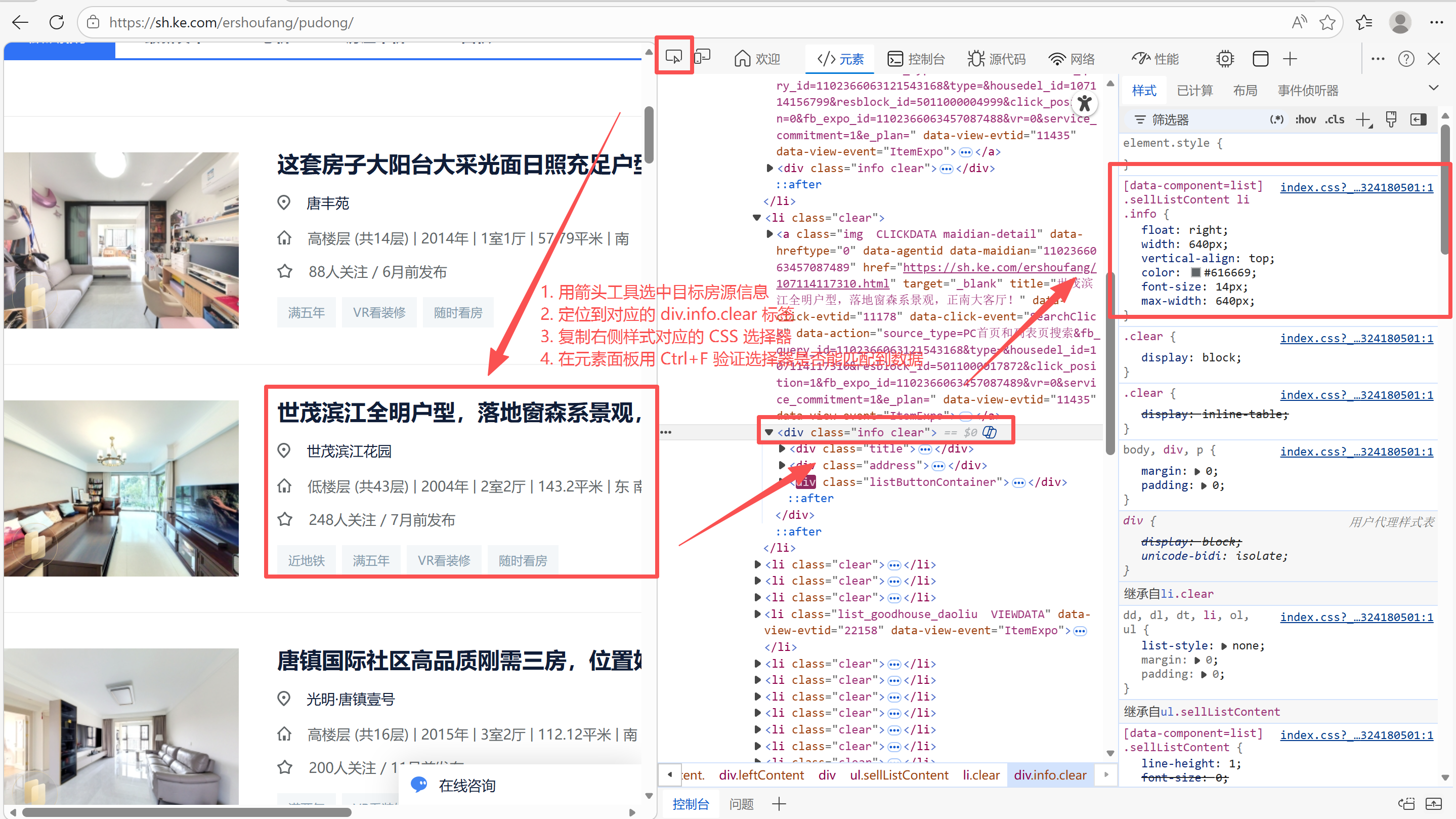The width and height of the screenshot is (1456, 819).
Task: Expand the a.img CLICKDATA anchor node
Action: (769, 233)
